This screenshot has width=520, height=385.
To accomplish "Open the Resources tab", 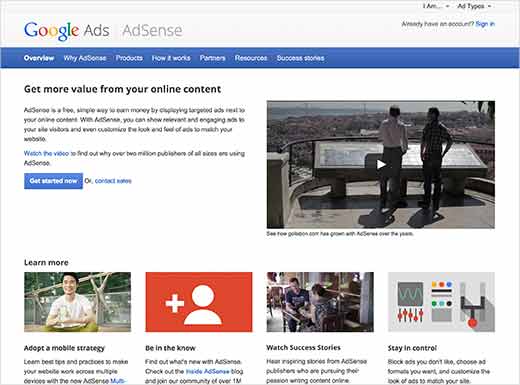I will pos(251,58).
